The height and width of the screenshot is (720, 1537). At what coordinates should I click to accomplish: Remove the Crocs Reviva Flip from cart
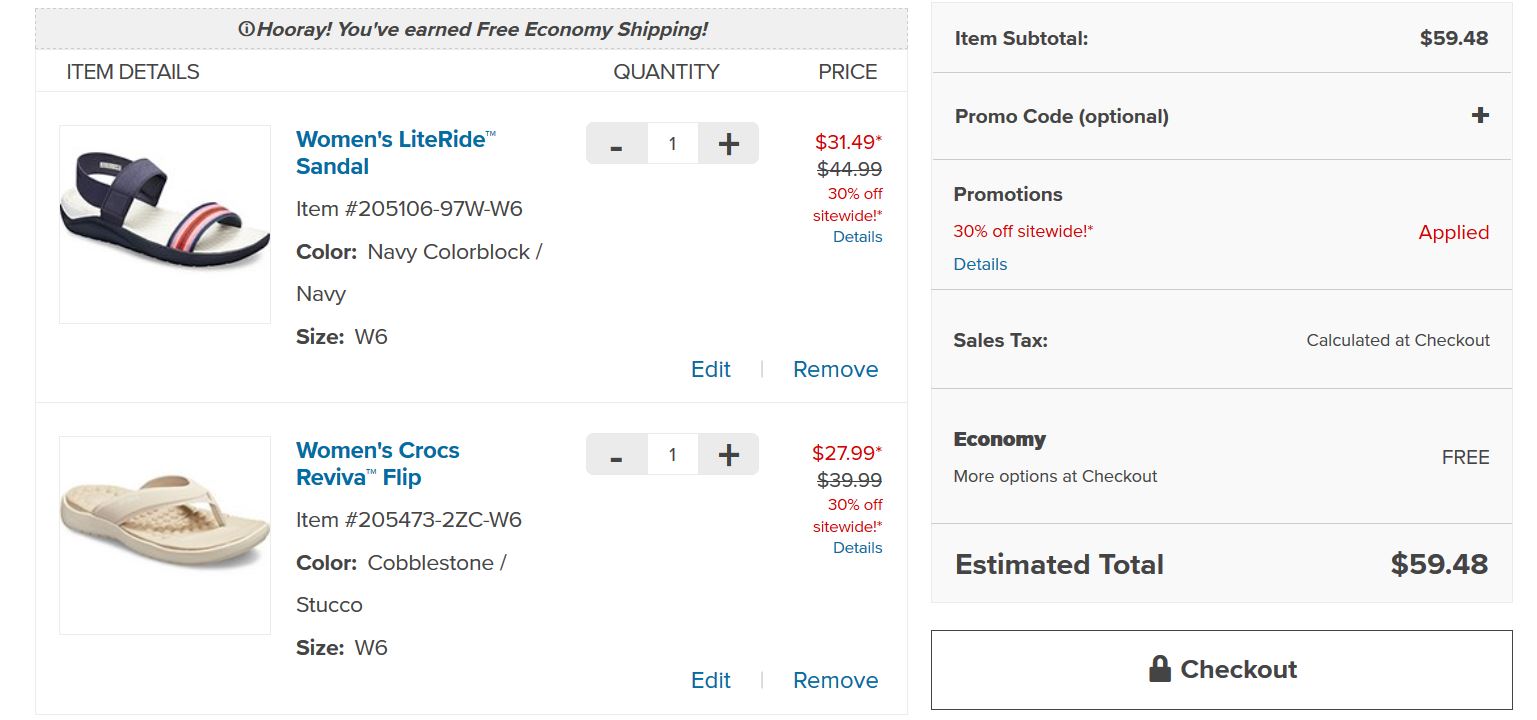click(x=835, y=681)
